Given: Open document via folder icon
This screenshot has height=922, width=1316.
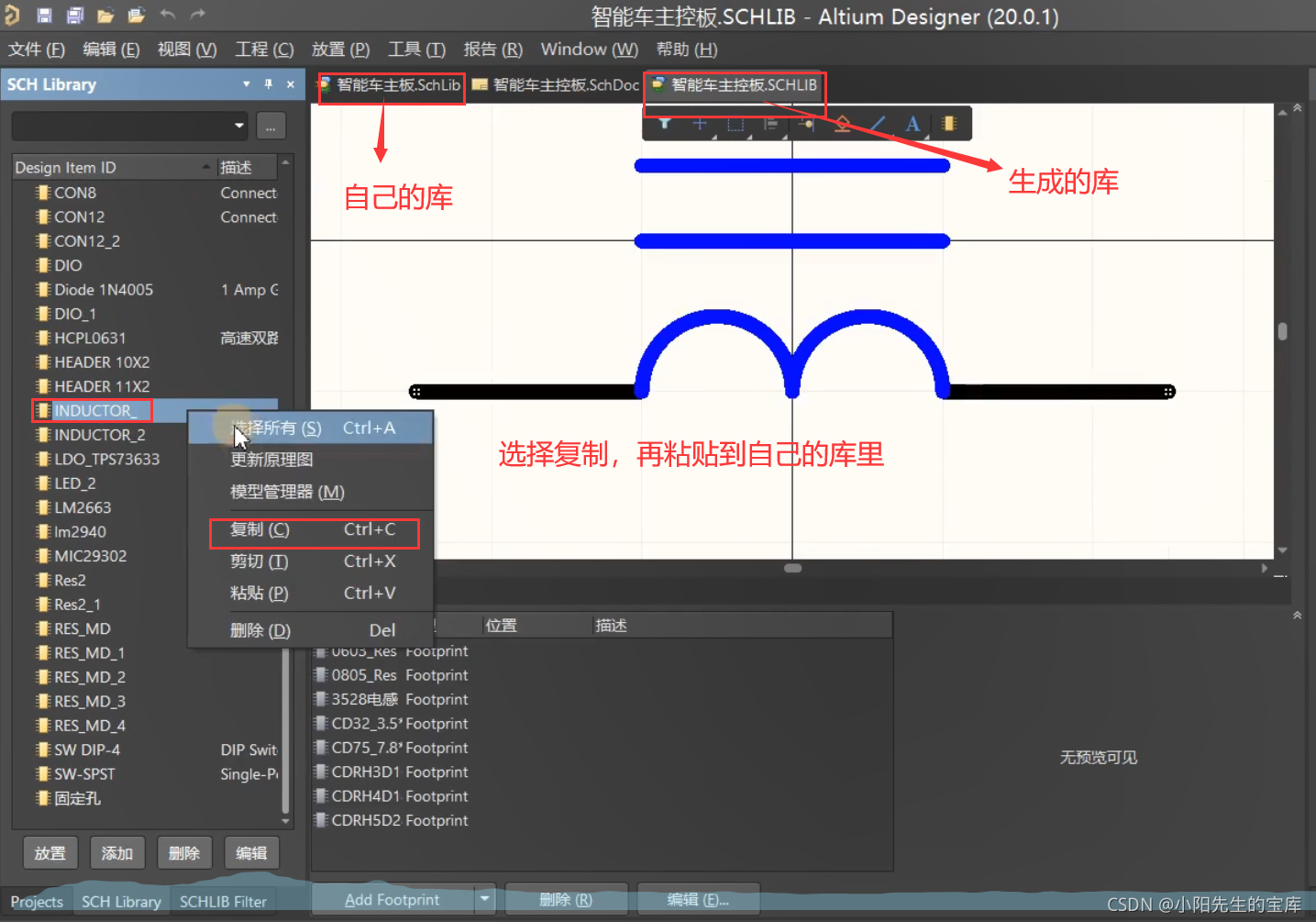Looking at the screenshot, I should click(105, 15).
